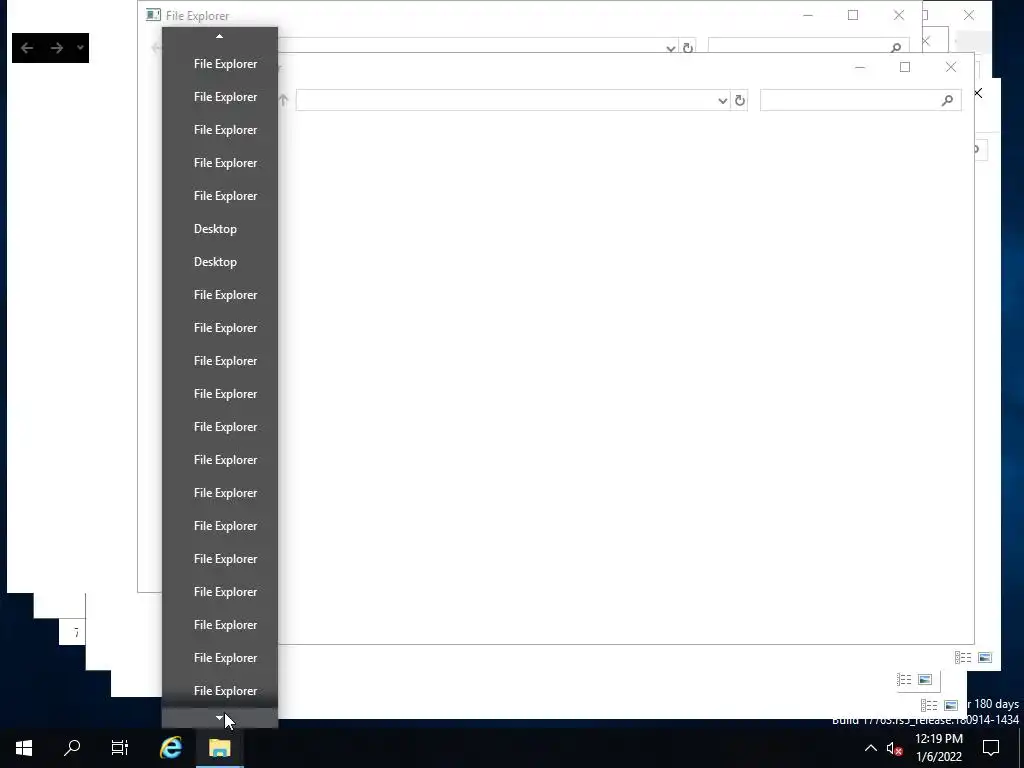Close the rearmost window at top-right corner

pos(968,15)
